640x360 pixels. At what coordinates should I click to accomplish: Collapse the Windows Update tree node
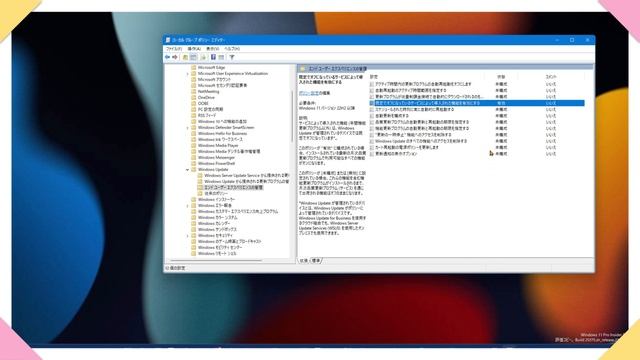188,169
